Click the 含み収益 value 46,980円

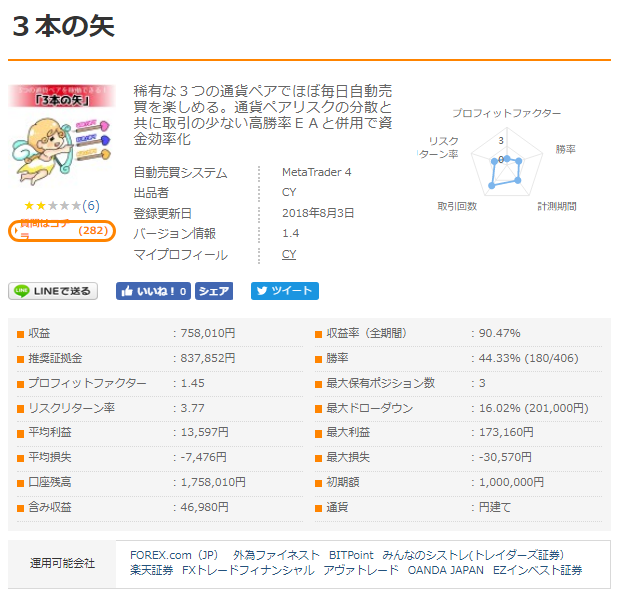(x=205, y=507)
